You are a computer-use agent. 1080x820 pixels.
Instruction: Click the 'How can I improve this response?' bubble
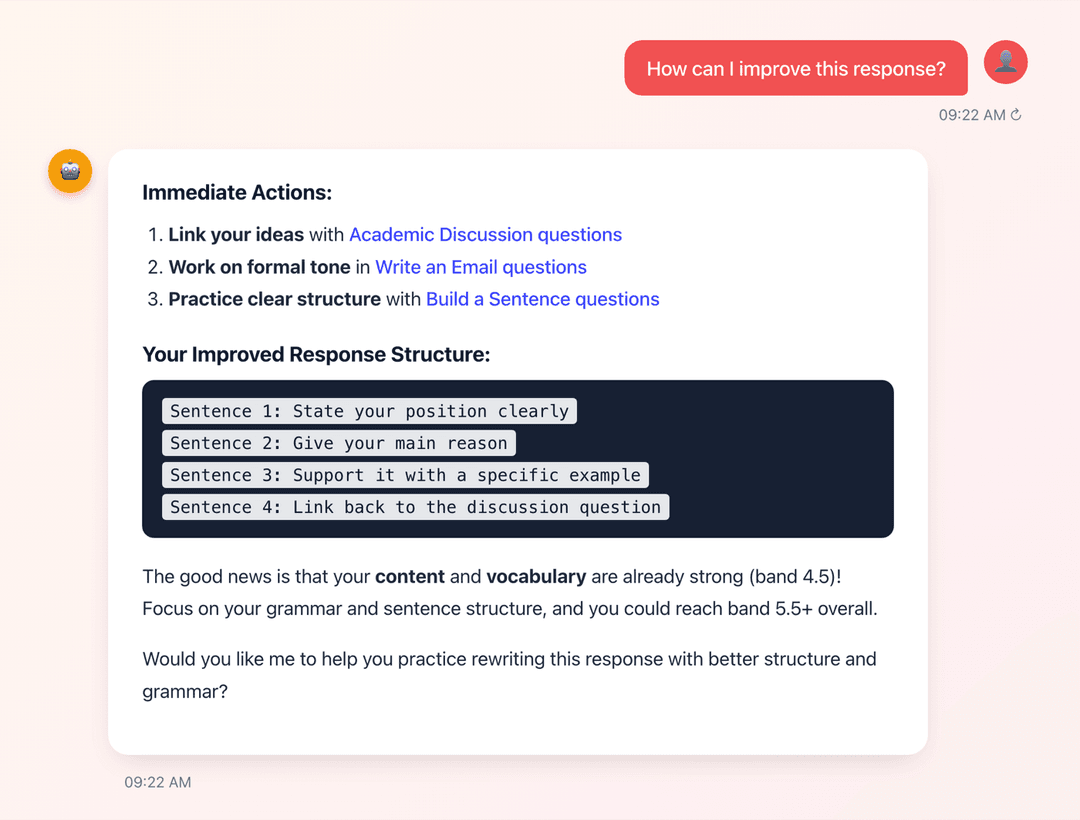coord(796,68)
